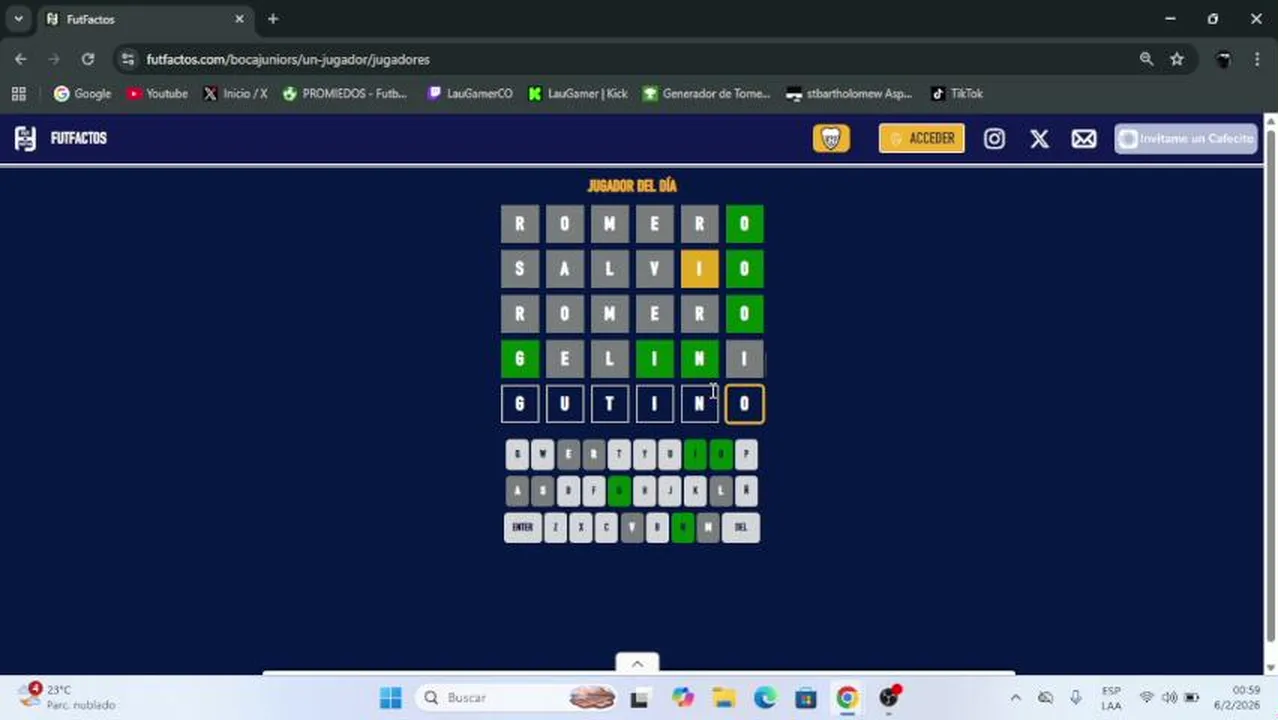The width and height of the screenshot is (1278, 720).
Task: Click the Chrome icon in taskbar
Action: pyautogui.click(x=847, y=697)
